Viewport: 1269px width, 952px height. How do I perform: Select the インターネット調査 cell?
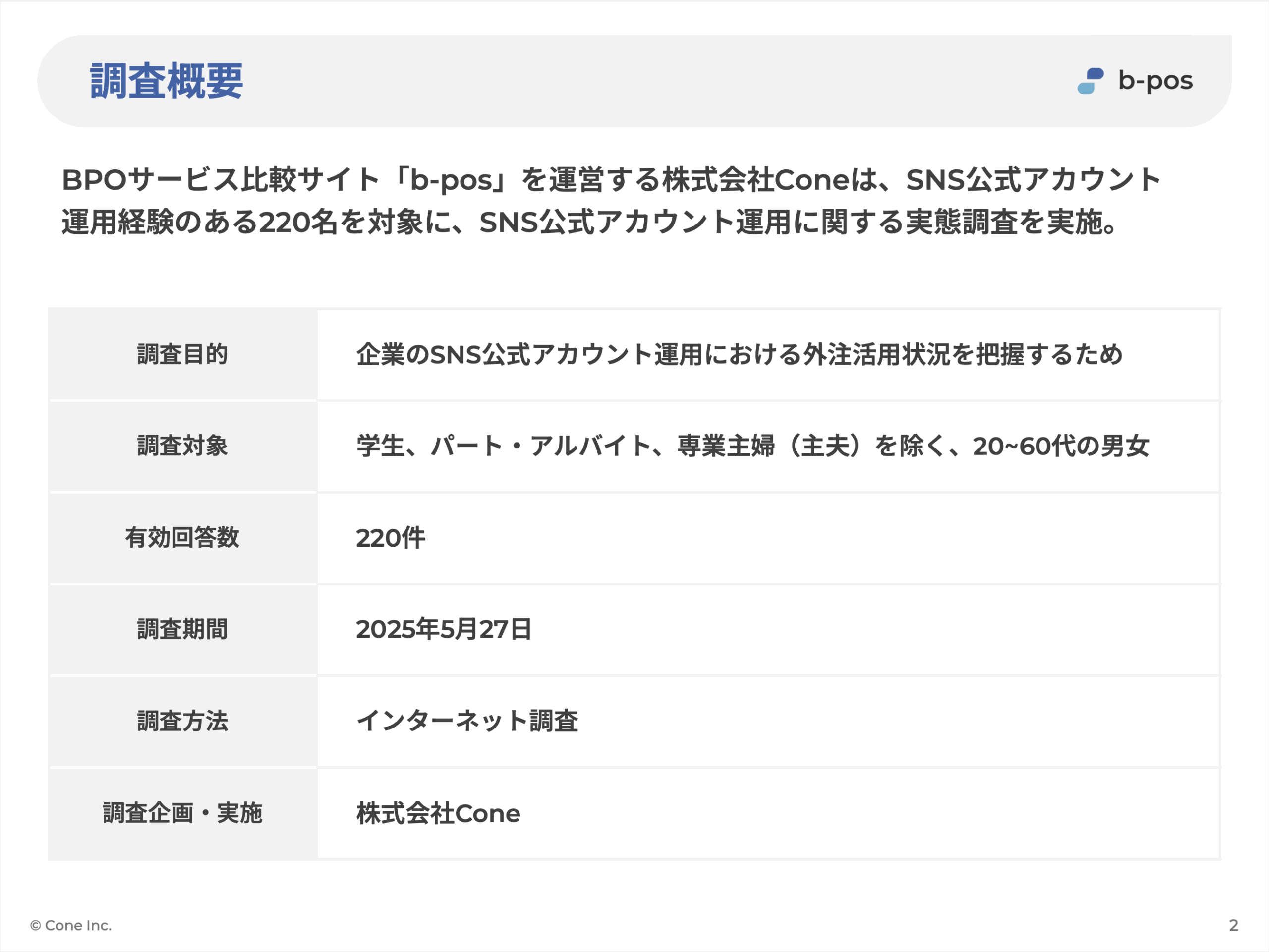[768, 722]
